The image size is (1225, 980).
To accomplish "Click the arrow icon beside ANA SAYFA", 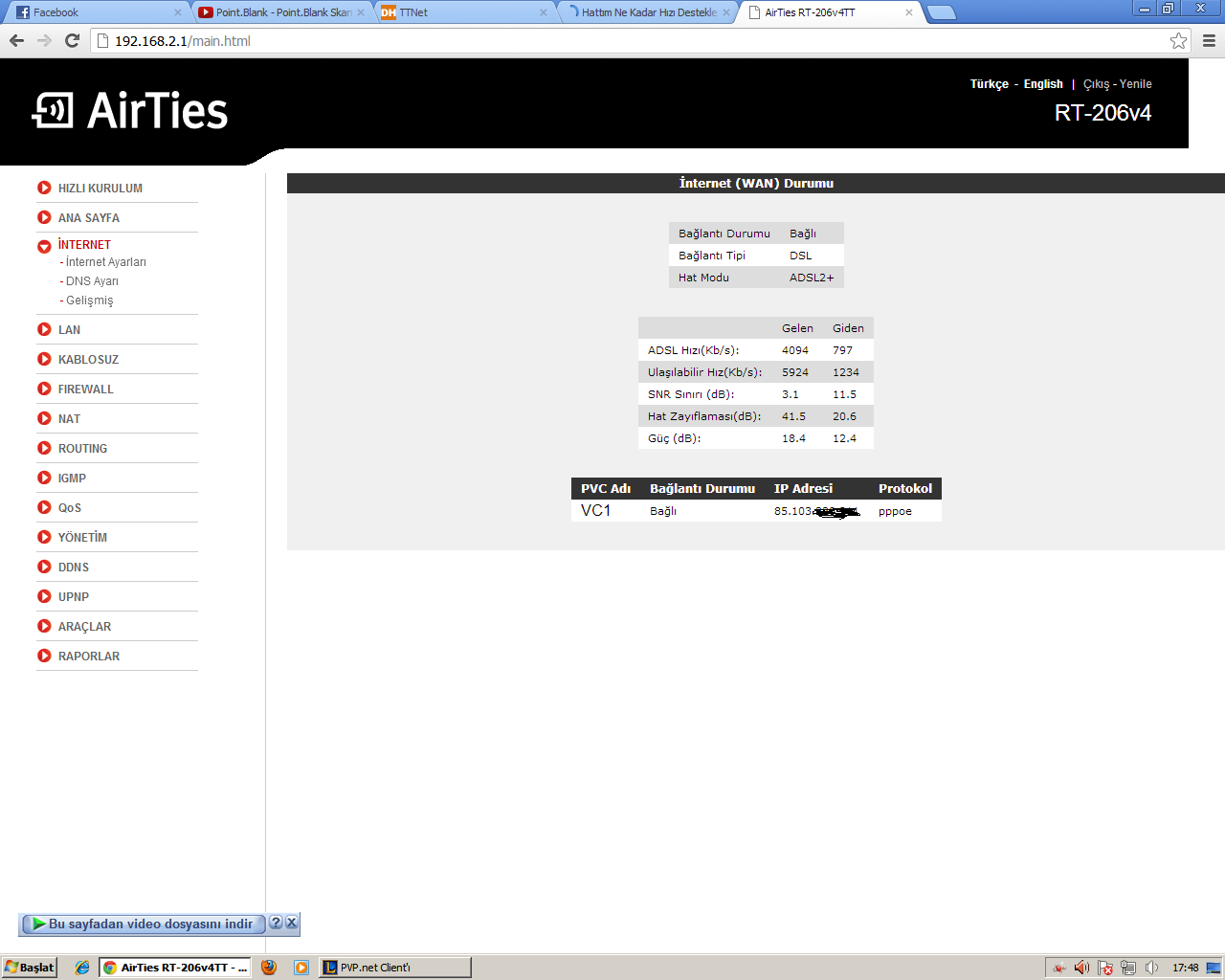I will point(44,217).
